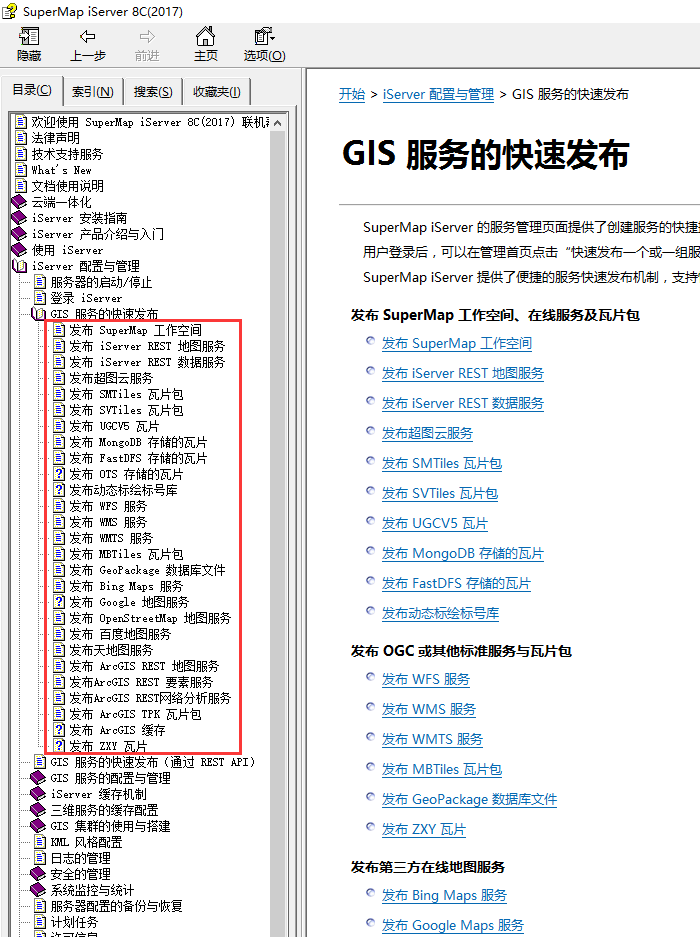
Task: Open the 选项(O) options toolbar icon
Action: tap(264, 45)
